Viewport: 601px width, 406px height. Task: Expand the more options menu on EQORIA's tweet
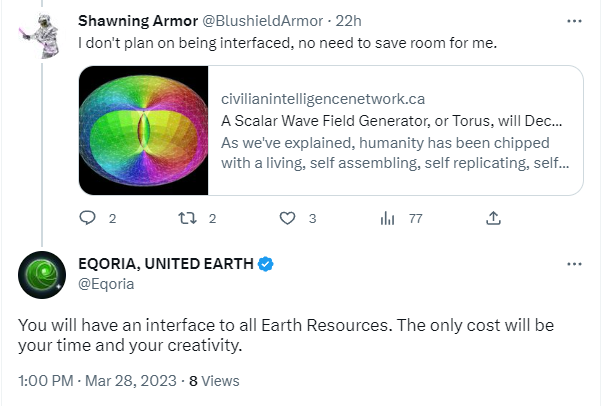pyautogui.click(x=574, y=264)
